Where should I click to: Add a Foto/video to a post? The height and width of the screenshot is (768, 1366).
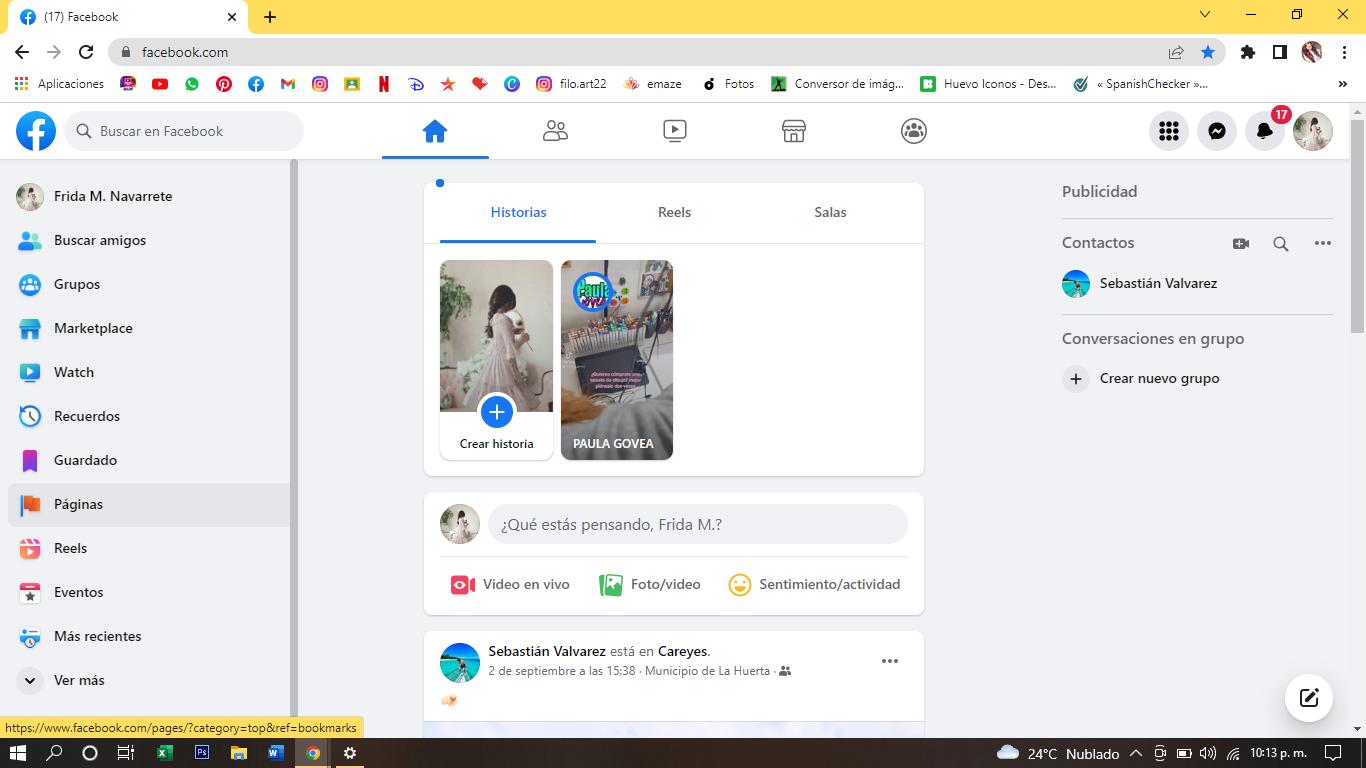[650, 584]
